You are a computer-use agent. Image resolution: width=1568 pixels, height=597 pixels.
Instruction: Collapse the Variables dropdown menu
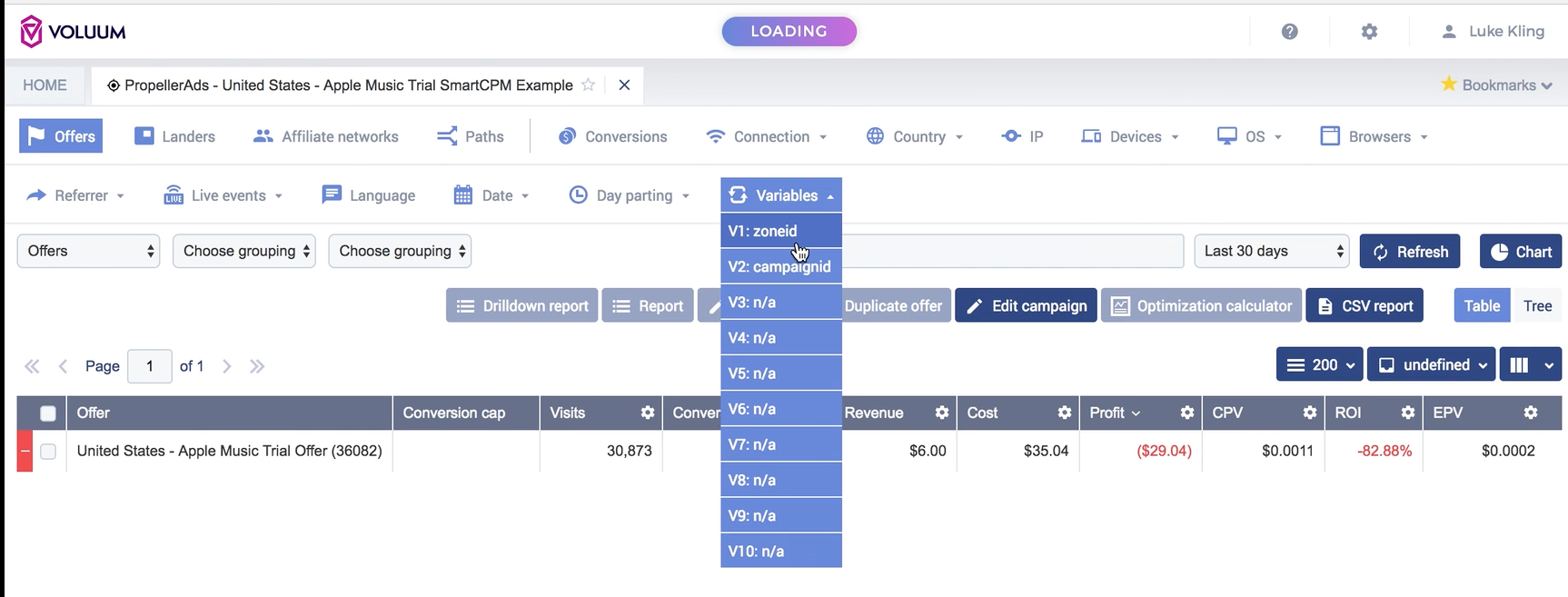pyautogui.click(x=781, y=195)
